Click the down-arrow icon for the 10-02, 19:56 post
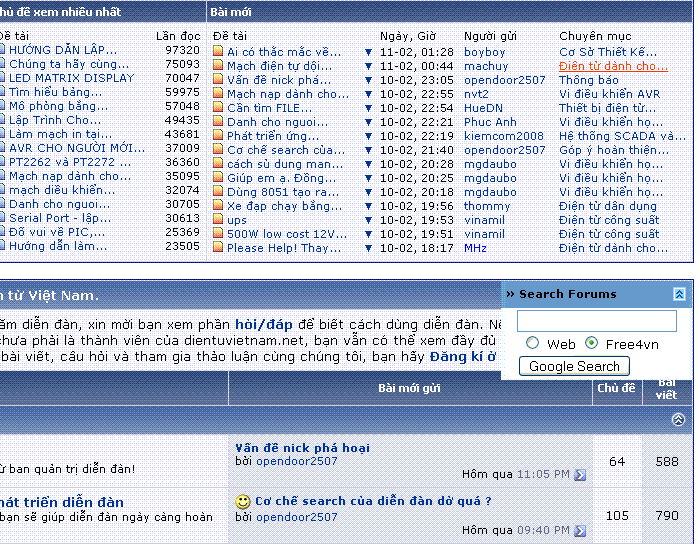The height and width of the screenshot is (544, 700). 368,206
